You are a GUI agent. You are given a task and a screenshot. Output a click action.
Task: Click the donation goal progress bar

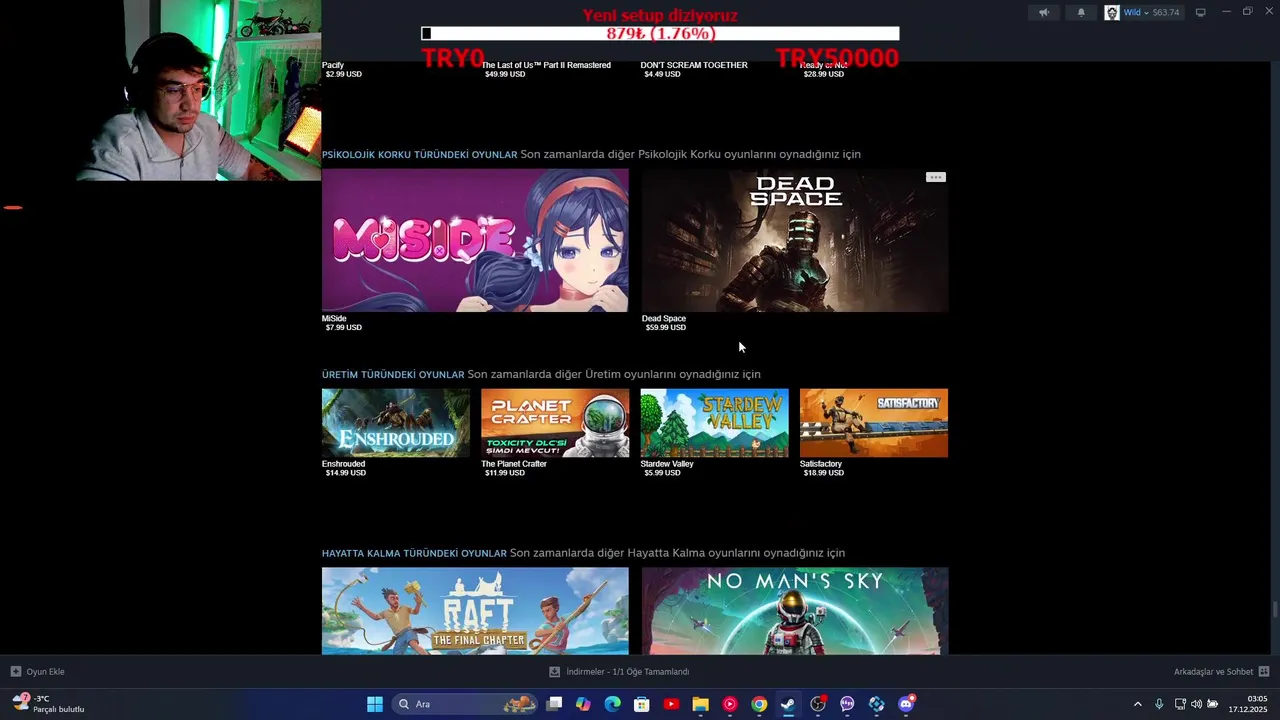pyautogui.click(x=660, y=33)
